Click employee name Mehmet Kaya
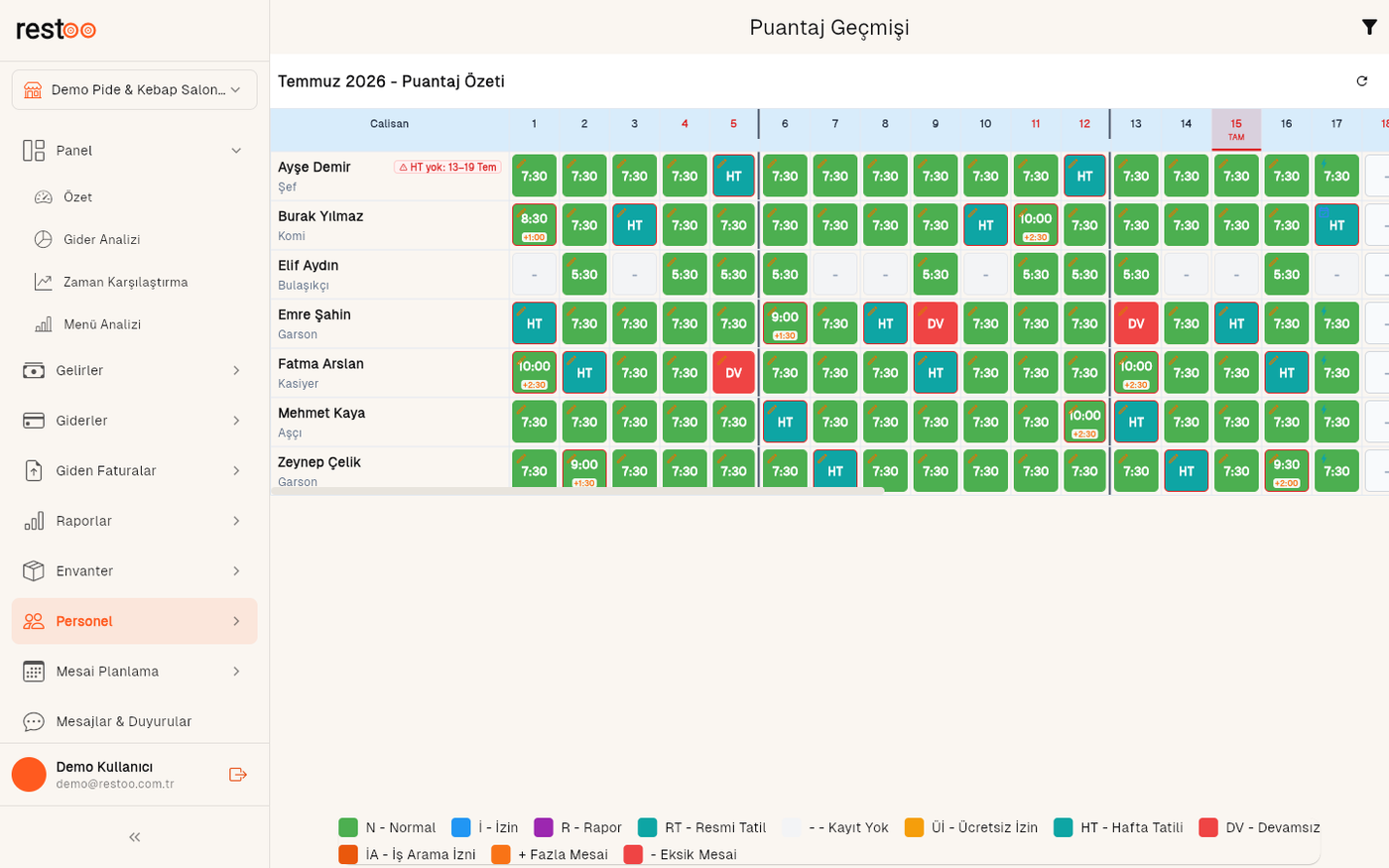 (x=321, y=414)
